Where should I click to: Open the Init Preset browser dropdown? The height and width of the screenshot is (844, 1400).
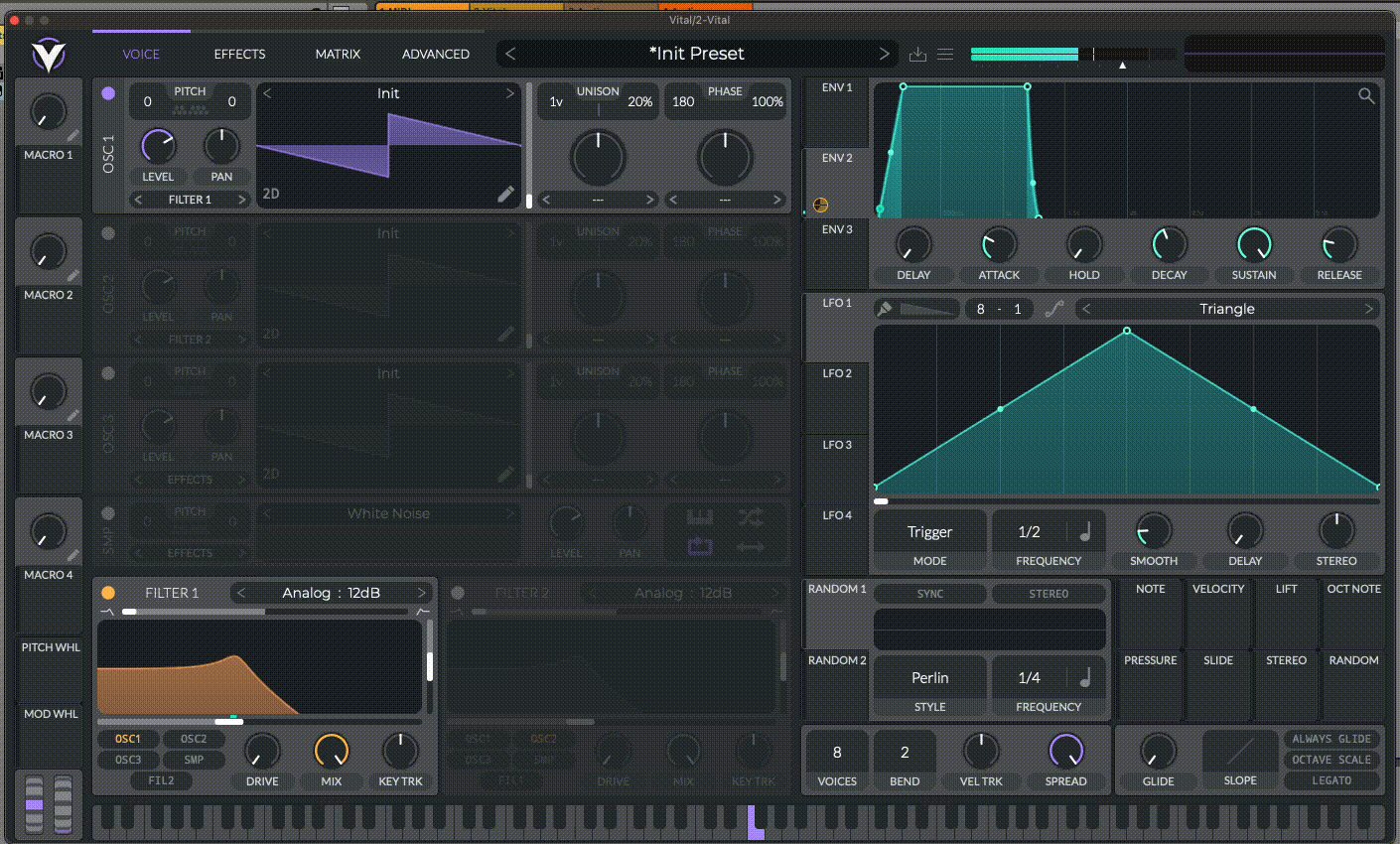[696, 54]
